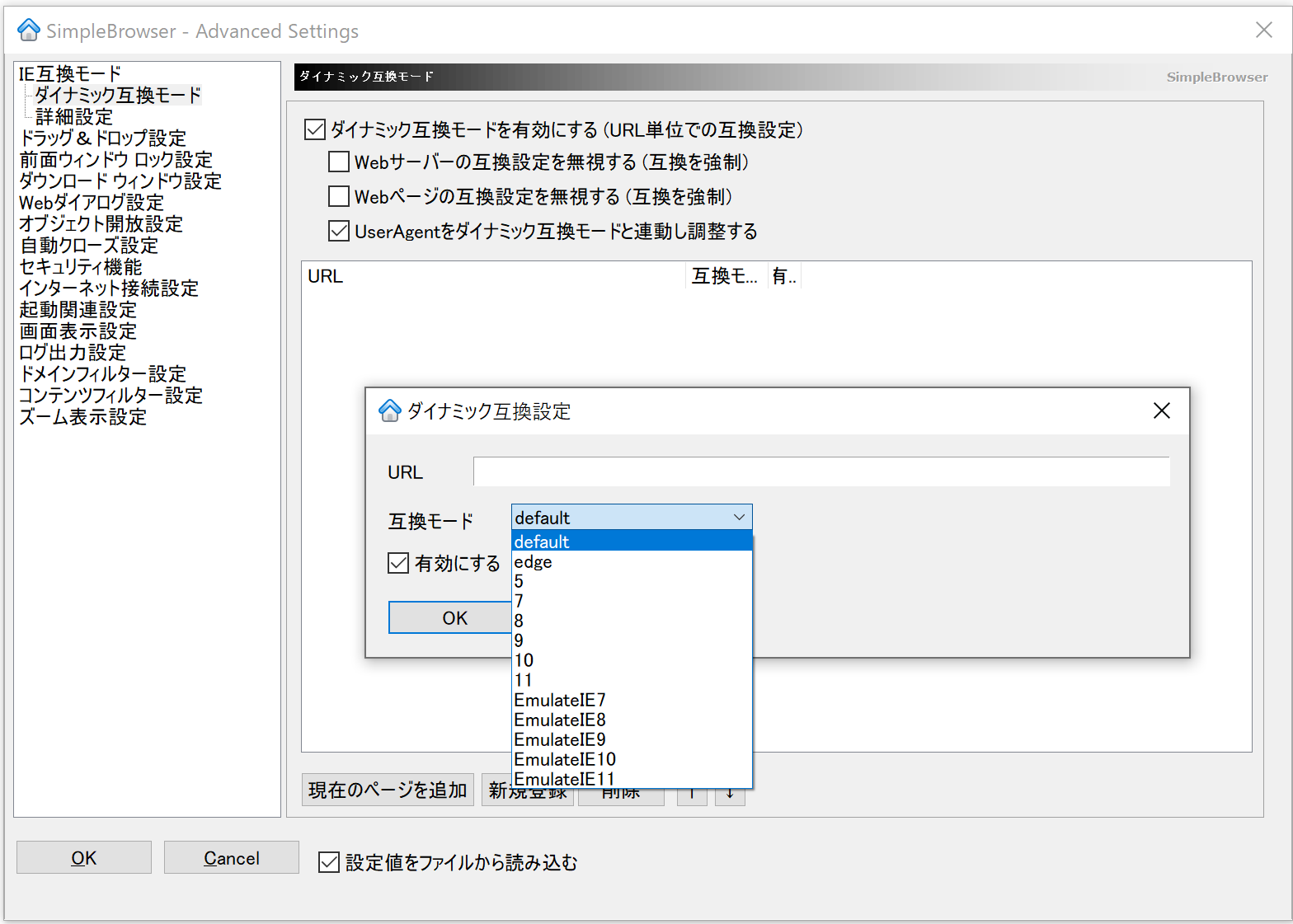Screen dimensions: 1293x924
Task: Select IE互換モード tree item
Action: [x=70, y=74]
